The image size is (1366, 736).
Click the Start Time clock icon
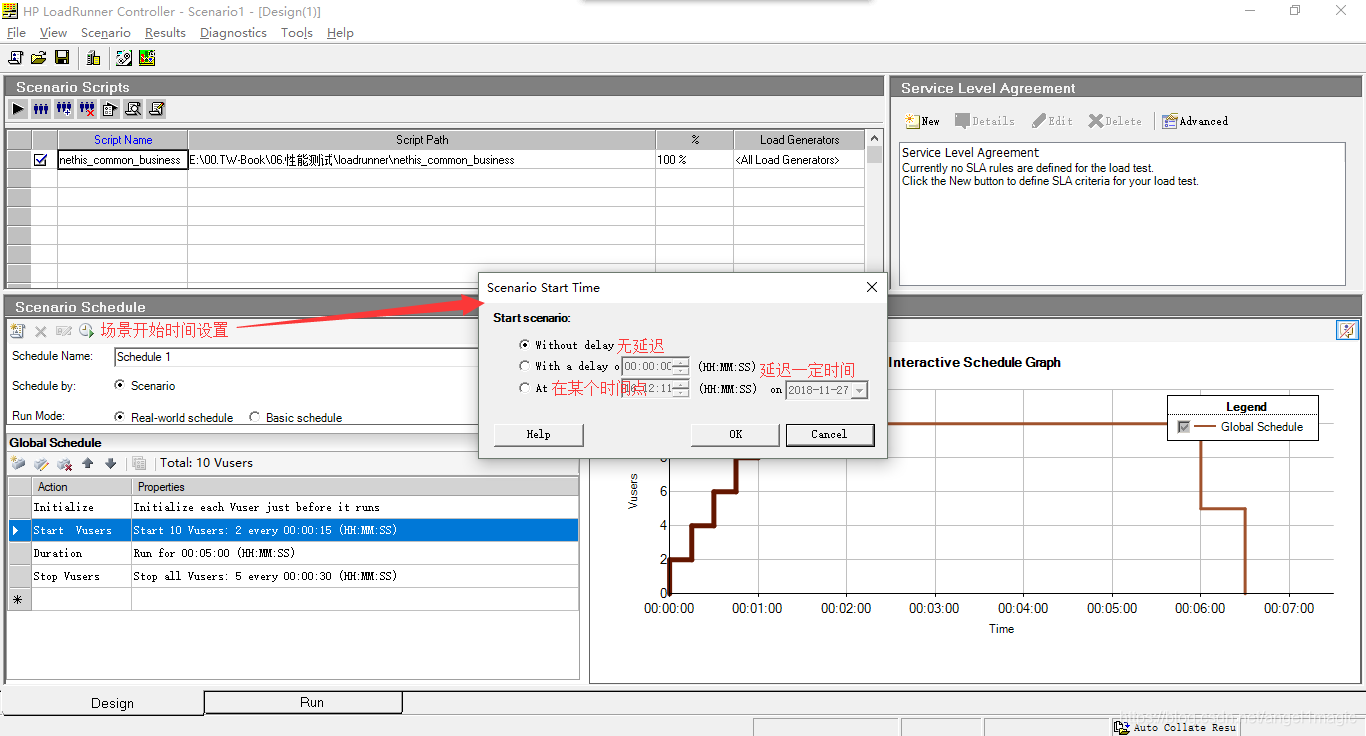(87, 330)
